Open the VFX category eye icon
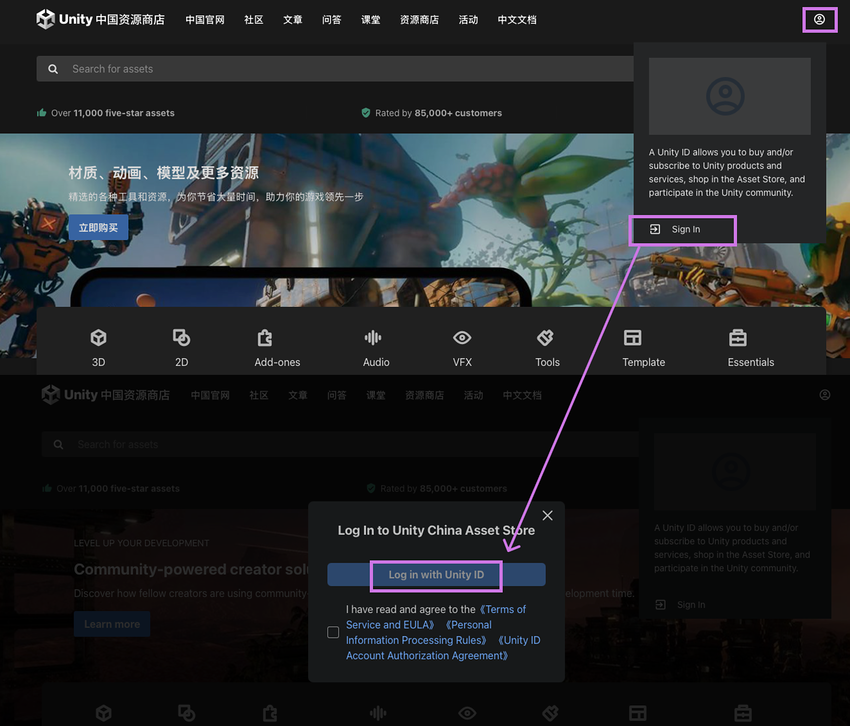The image size is (850, 726). 462,338
